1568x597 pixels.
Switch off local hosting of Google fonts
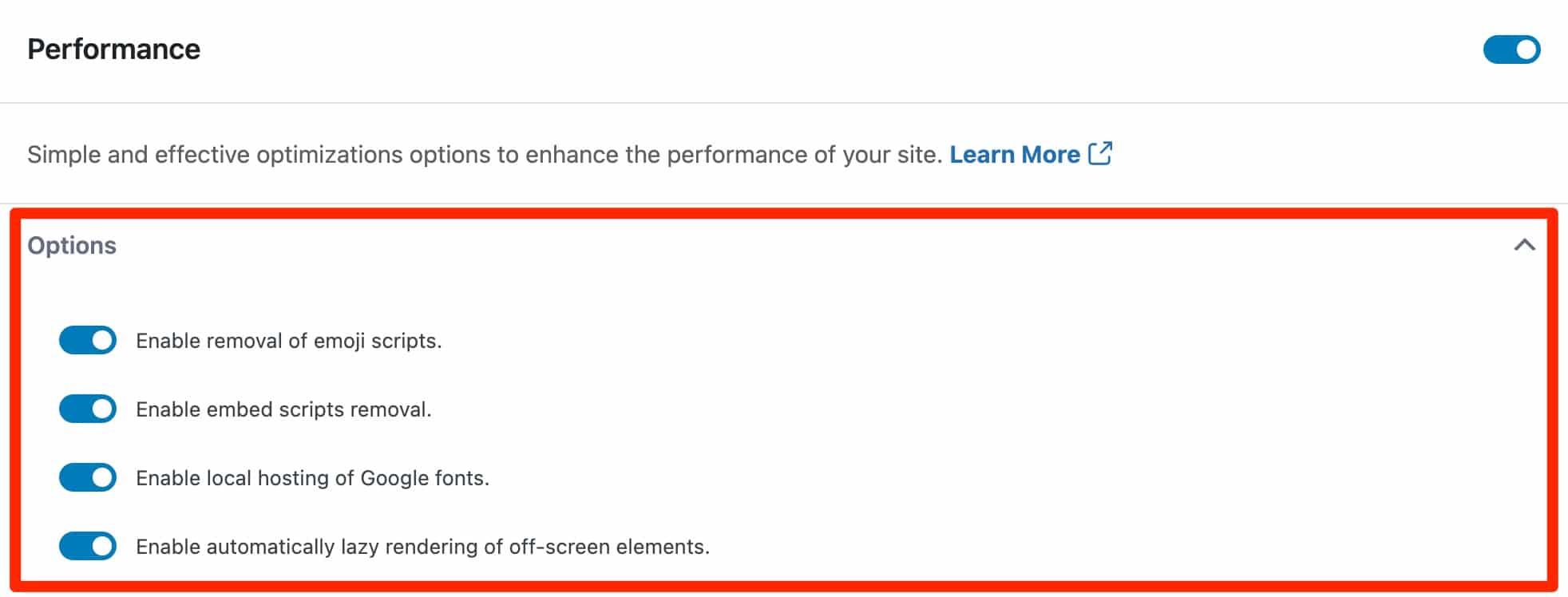[x=88, y=478]
